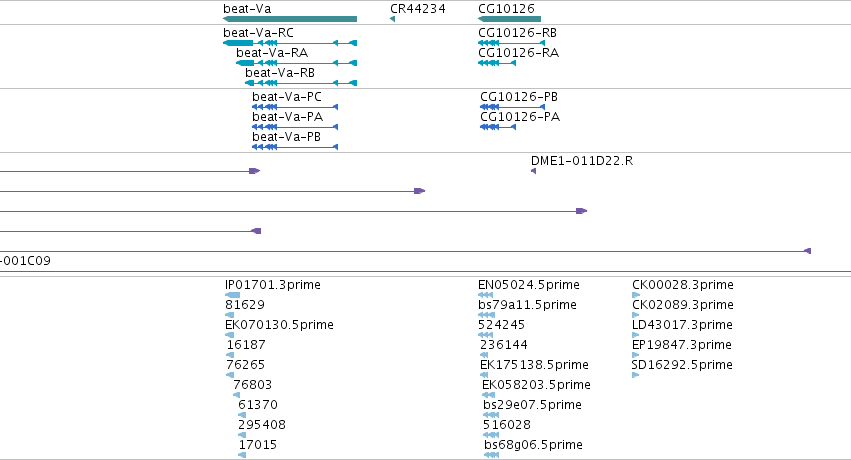Screen dimensions: 851x460
Task: Select the EK070130.5prime EST label
Action: (279, 325)
